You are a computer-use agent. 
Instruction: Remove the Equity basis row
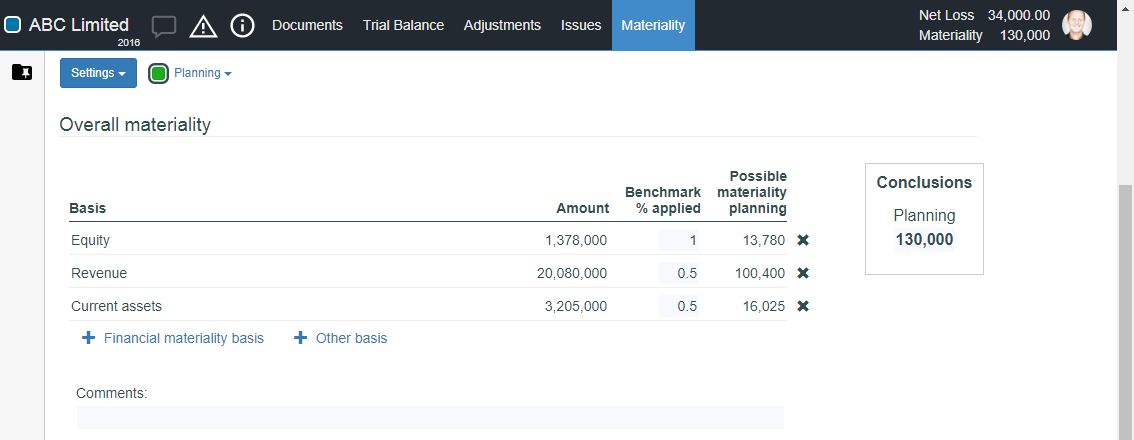pos(803,240)
